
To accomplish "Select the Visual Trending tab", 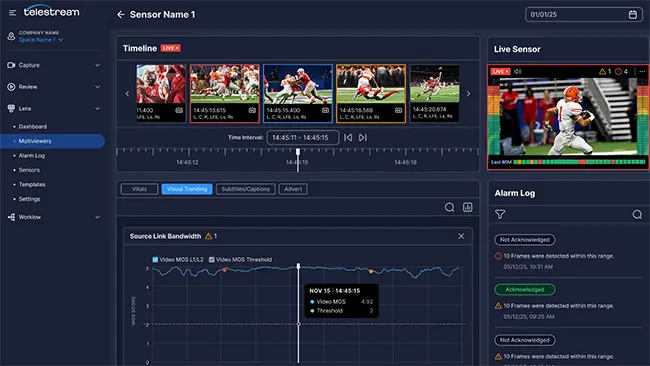I will pos(187,189).
